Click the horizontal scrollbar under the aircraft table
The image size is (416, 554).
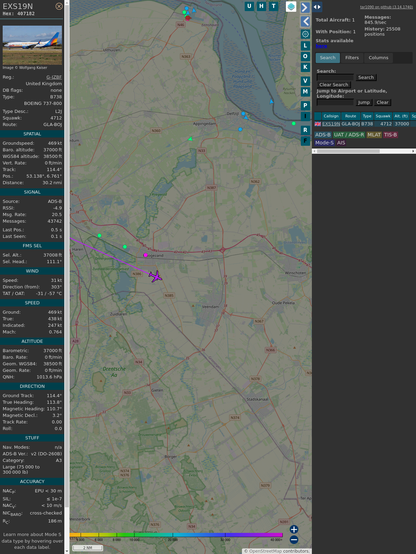tap(364, 151)
